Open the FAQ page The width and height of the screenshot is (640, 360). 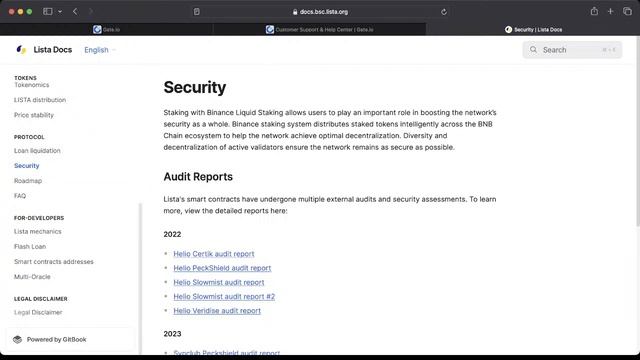click(x=20, y=196)
